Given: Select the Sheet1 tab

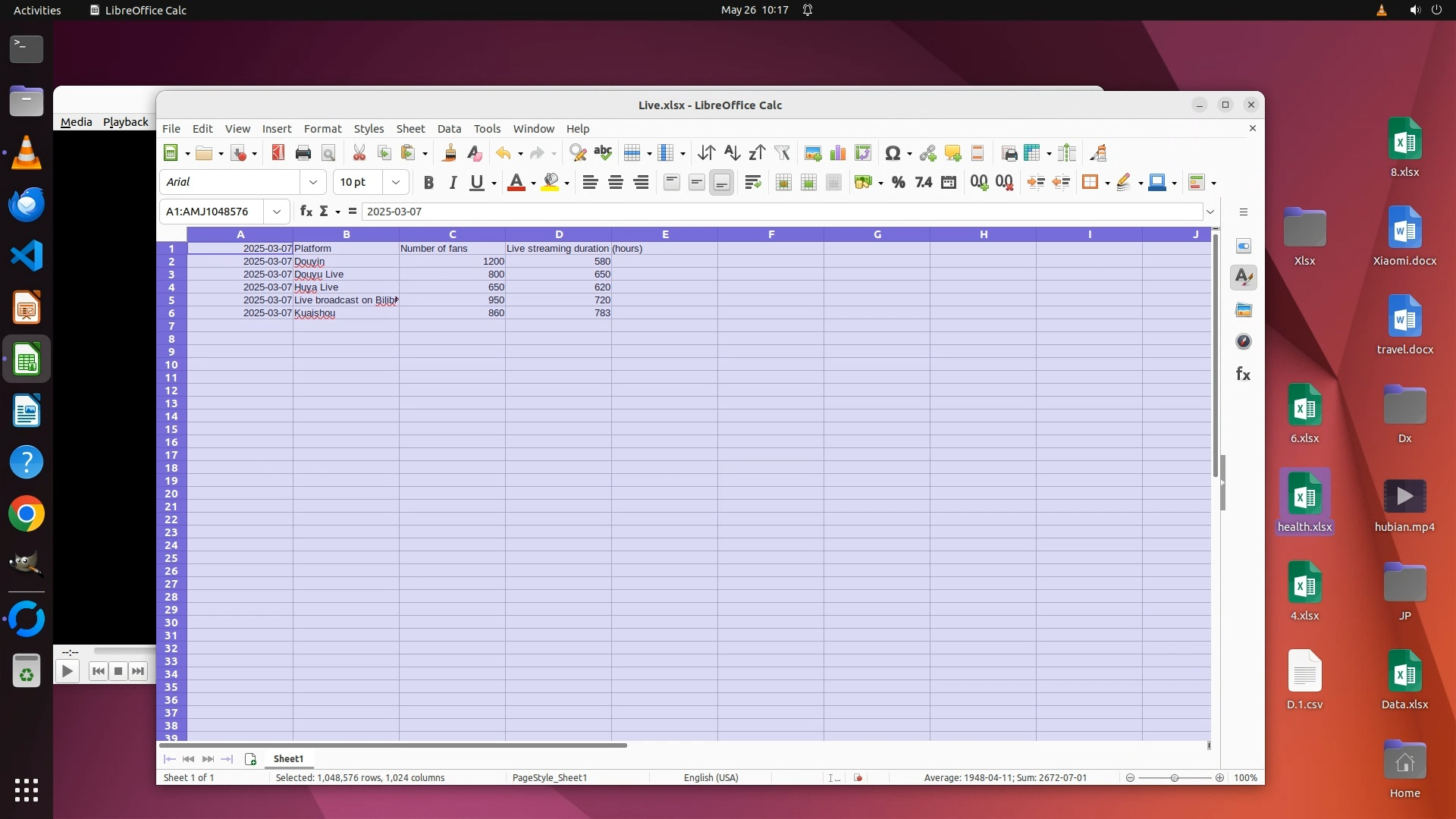Looking at the screenshot, I should [x=288, y=758].
